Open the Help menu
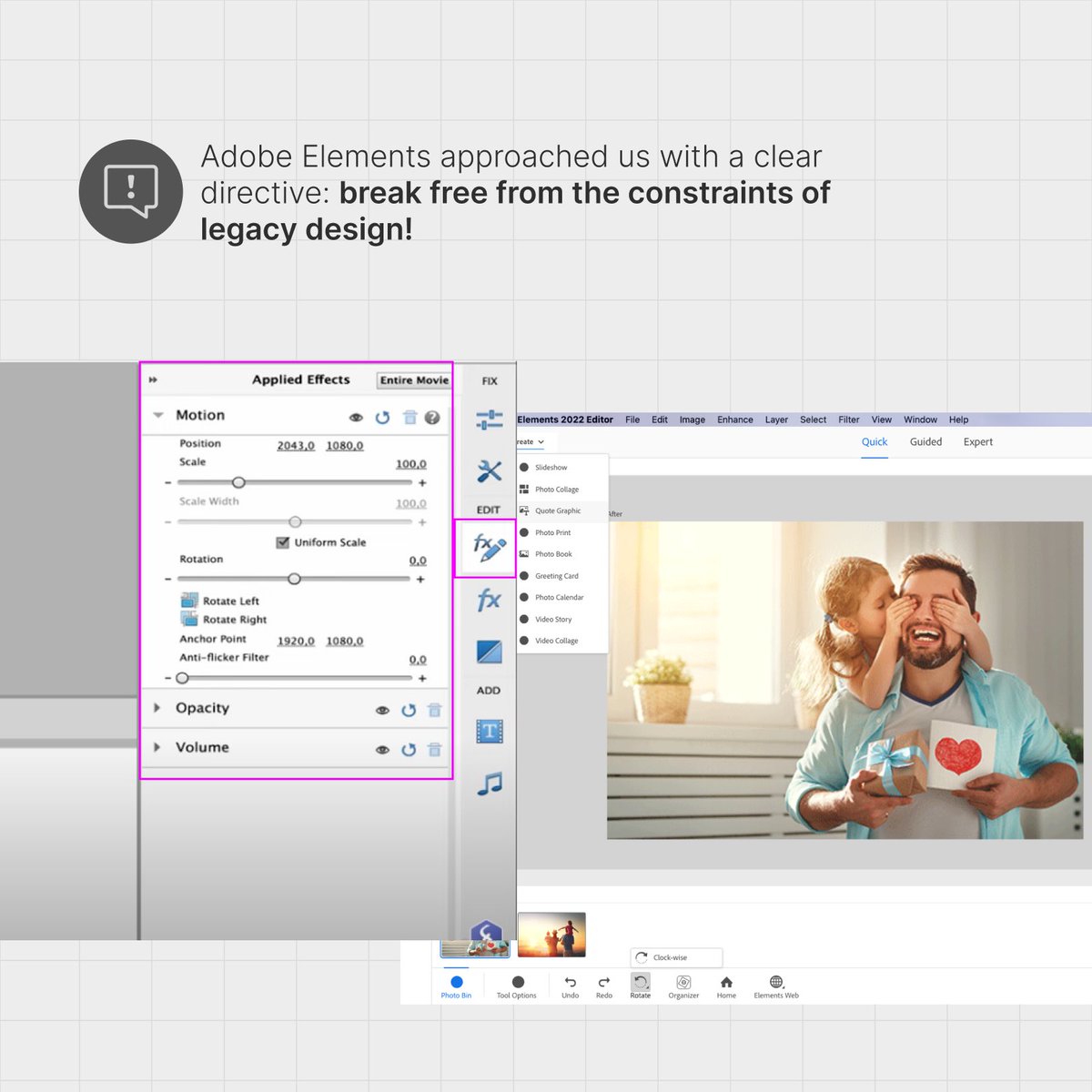This screenshot has height=1092, width=1092. pyautogui.click(x=958, y=420)
